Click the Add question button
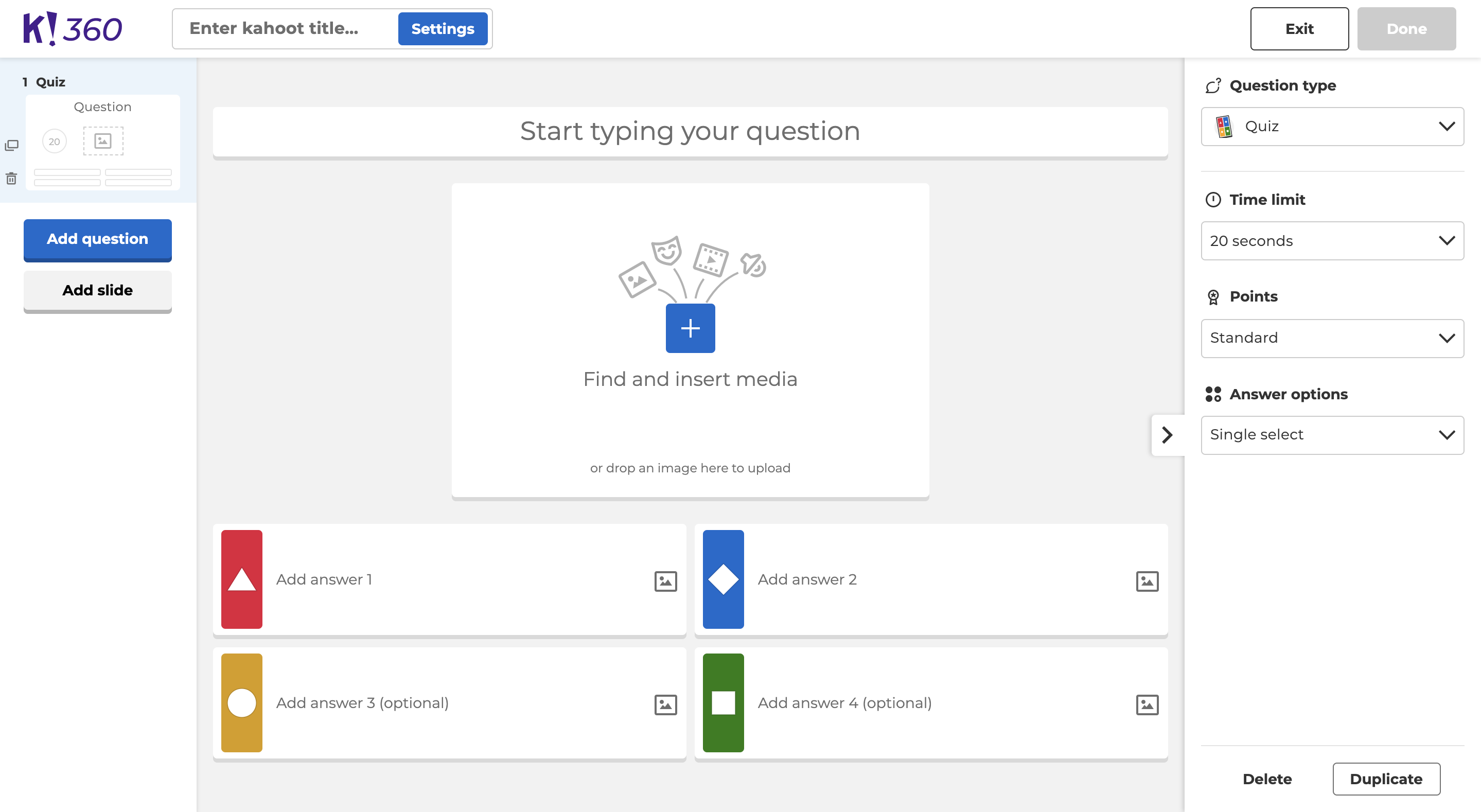 [97, 239]
